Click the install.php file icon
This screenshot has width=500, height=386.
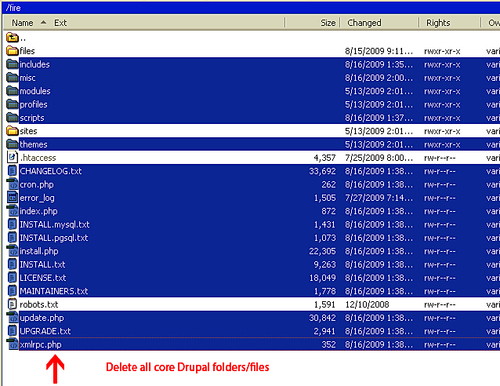tap(12, 251)
